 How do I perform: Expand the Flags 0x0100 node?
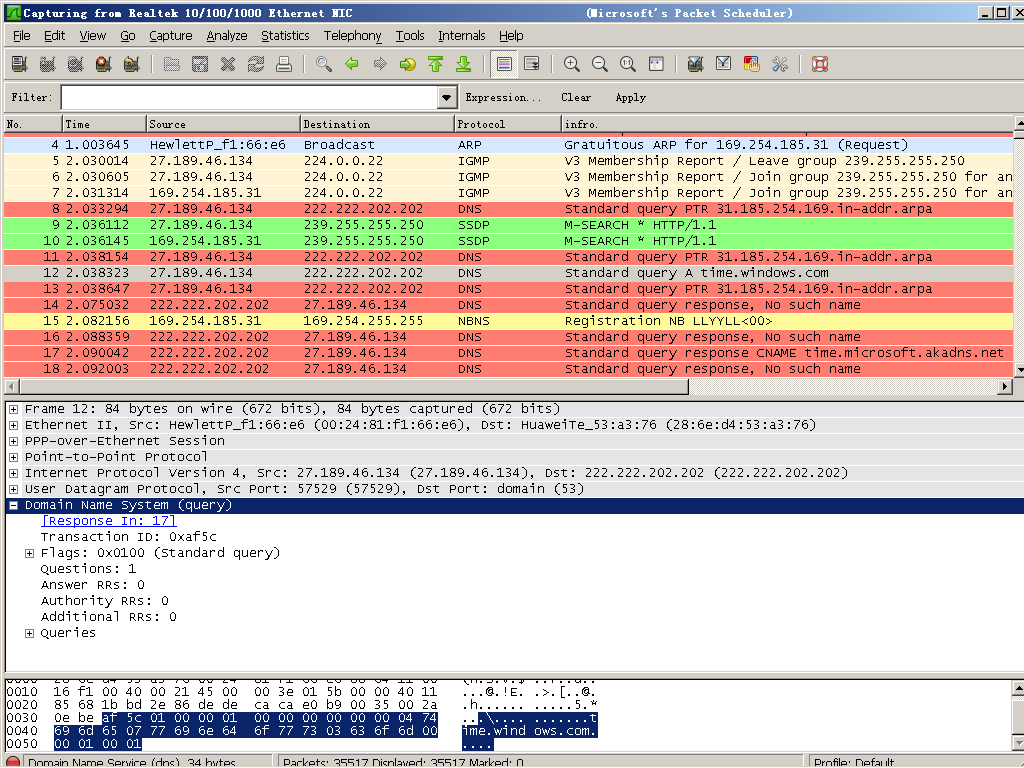(29, 553)
